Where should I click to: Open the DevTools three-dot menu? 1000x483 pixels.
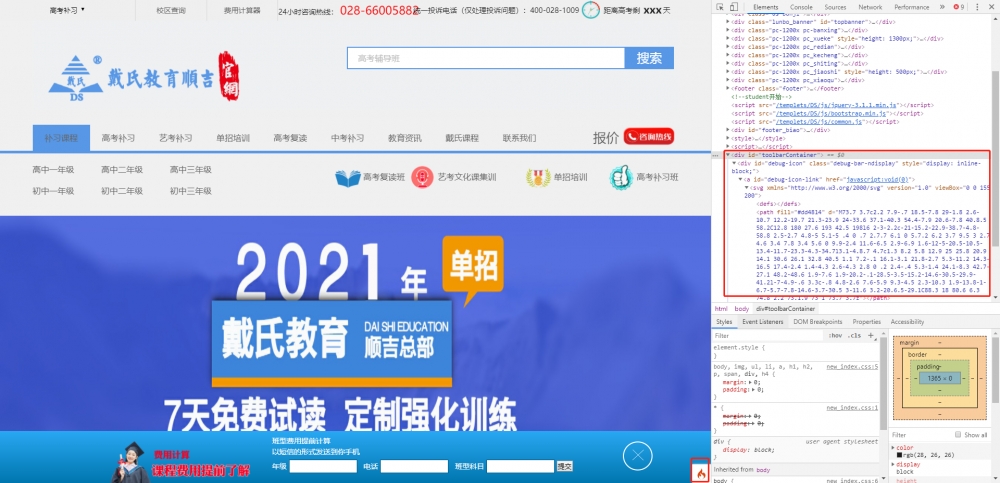click(x=976, y=7)
